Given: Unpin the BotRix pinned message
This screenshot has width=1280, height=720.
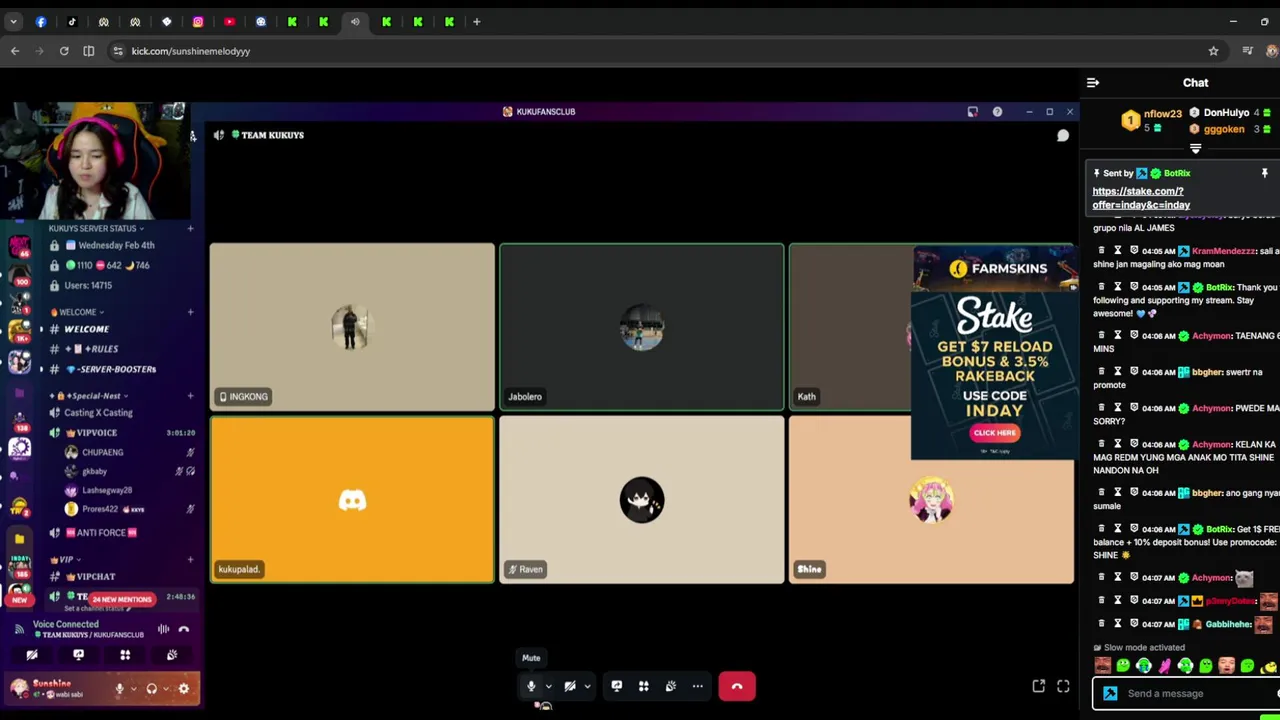Looking at the screenshot, I should 1264,174.
